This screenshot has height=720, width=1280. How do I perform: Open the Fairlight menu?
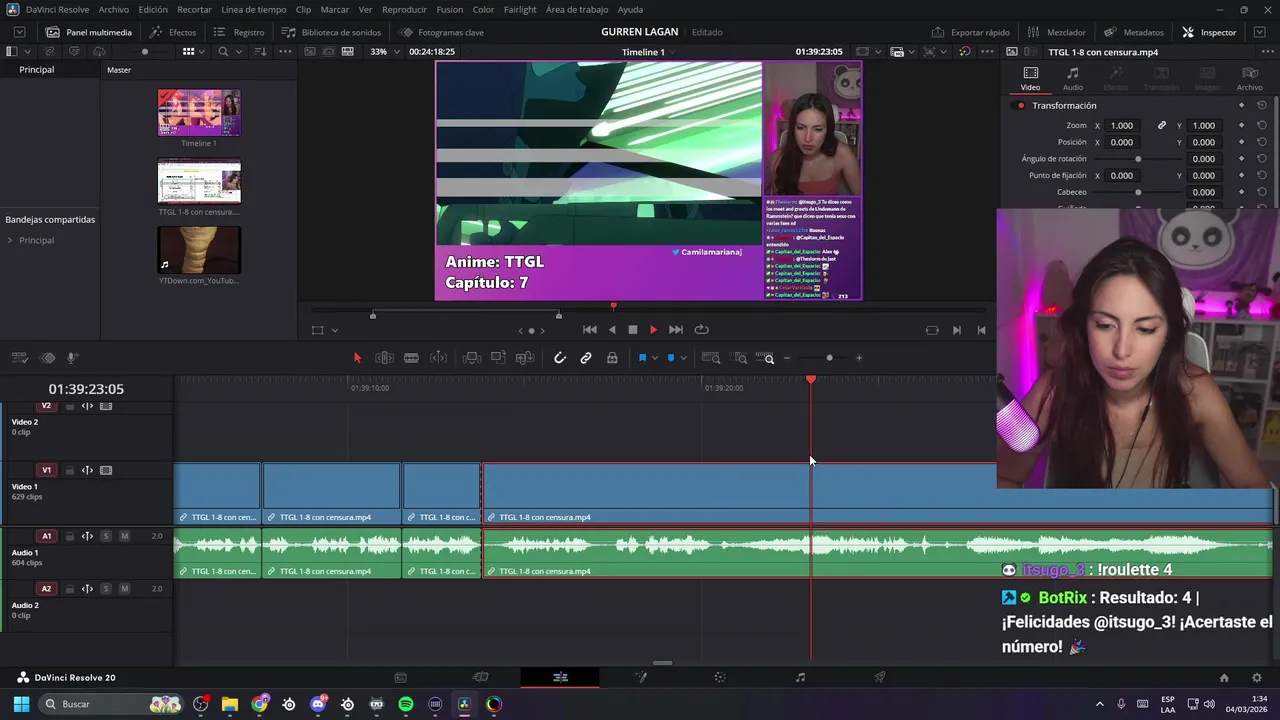[520, 9]
